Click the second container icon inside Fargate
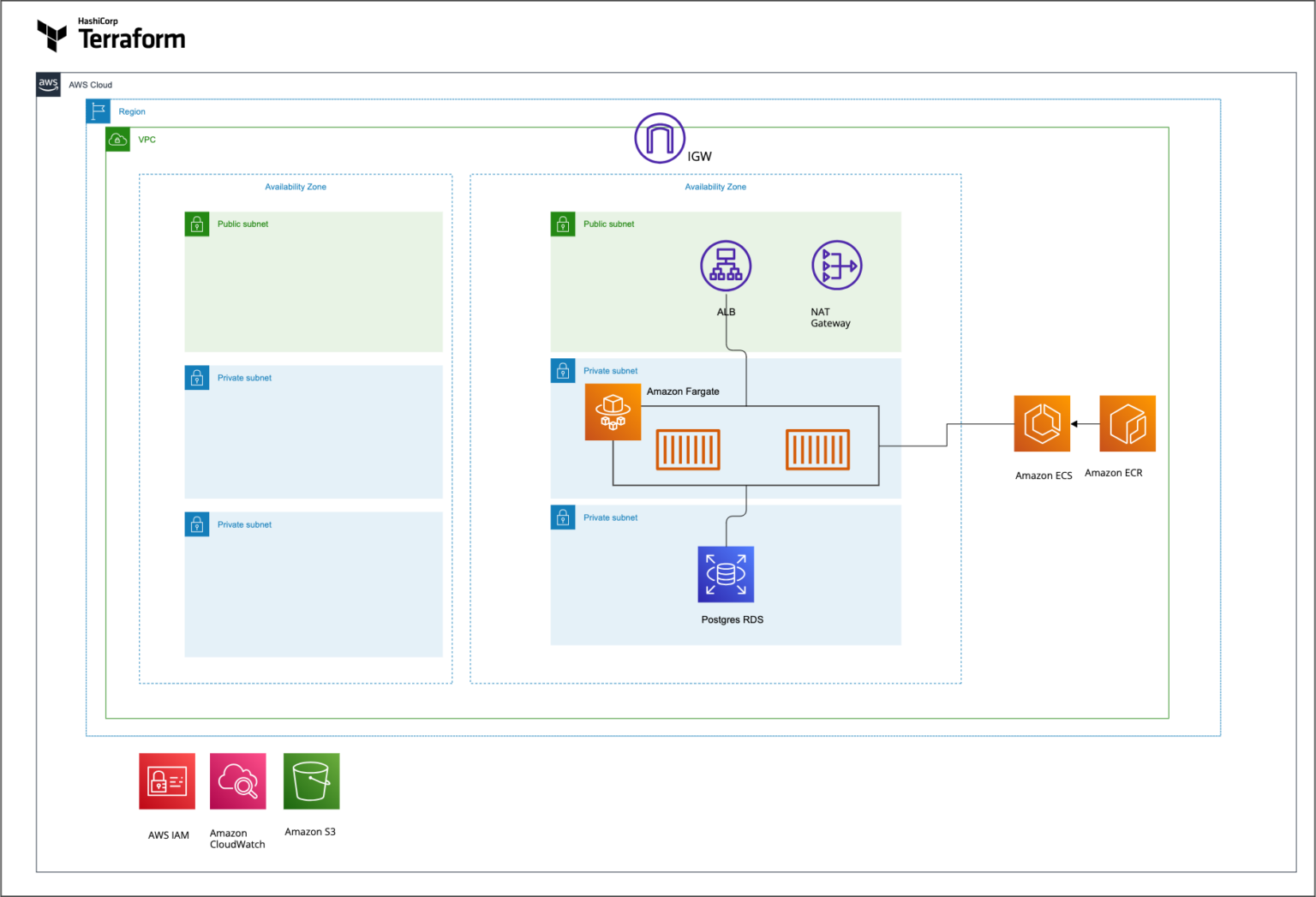This screenshot has width=1316, height=897. [x=817, y=449]
